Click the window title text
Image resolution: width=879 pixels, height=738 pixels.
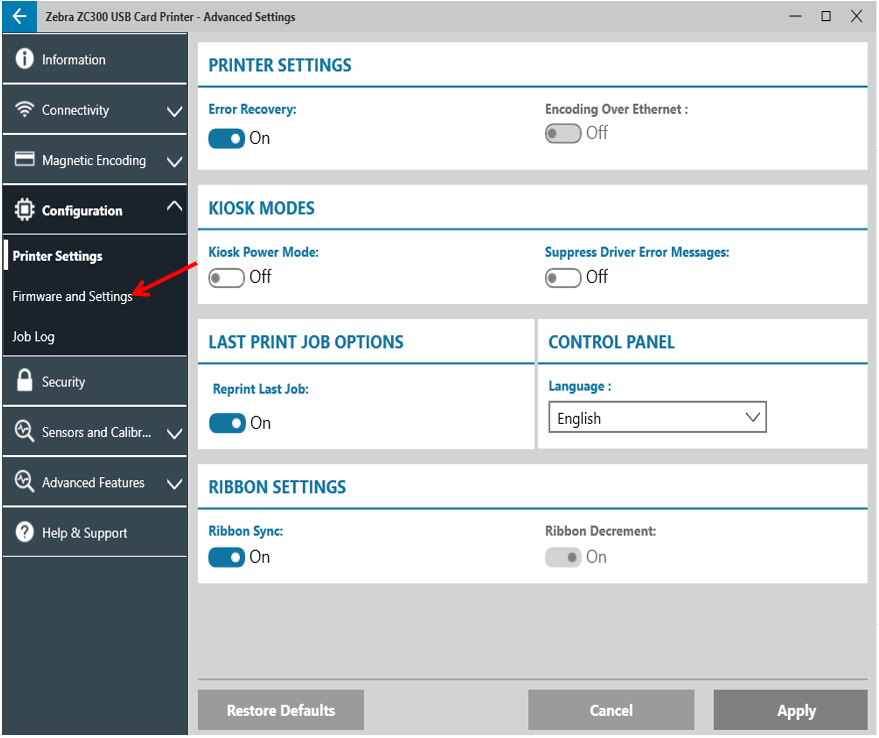(x=170, y=17)
